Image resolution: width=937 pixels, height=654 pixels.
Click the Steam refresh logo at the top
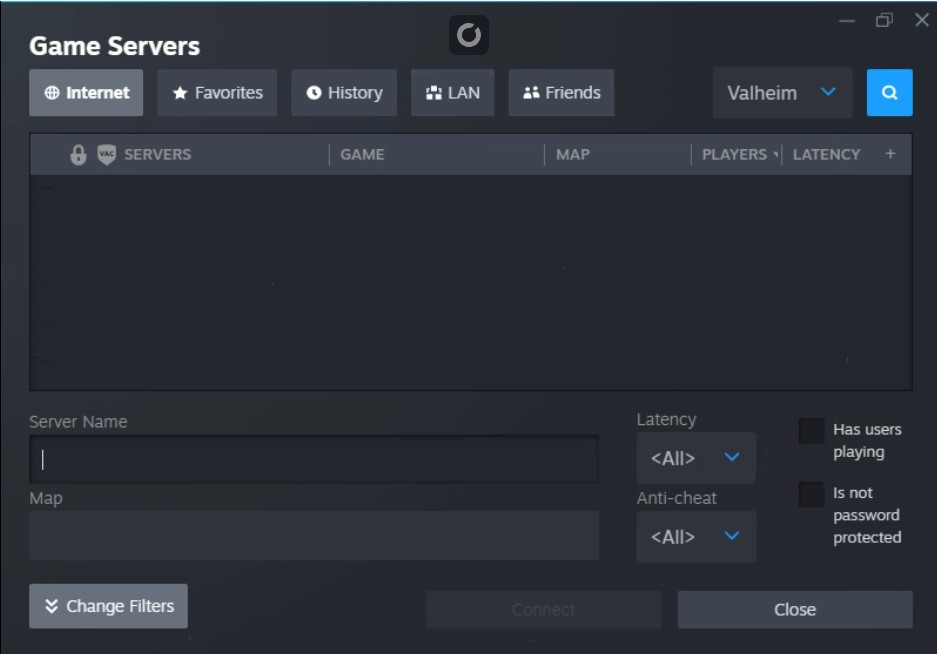pyautogui.click(x=468, y=34)
